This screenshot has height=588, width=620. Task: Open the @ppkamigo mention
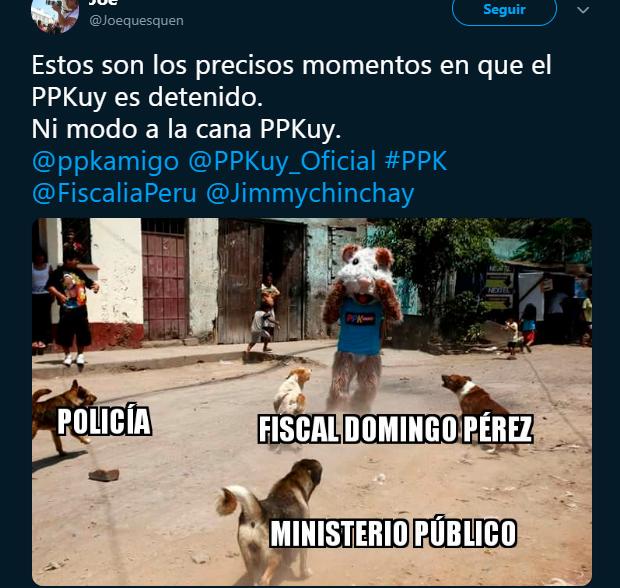(106, 161)
